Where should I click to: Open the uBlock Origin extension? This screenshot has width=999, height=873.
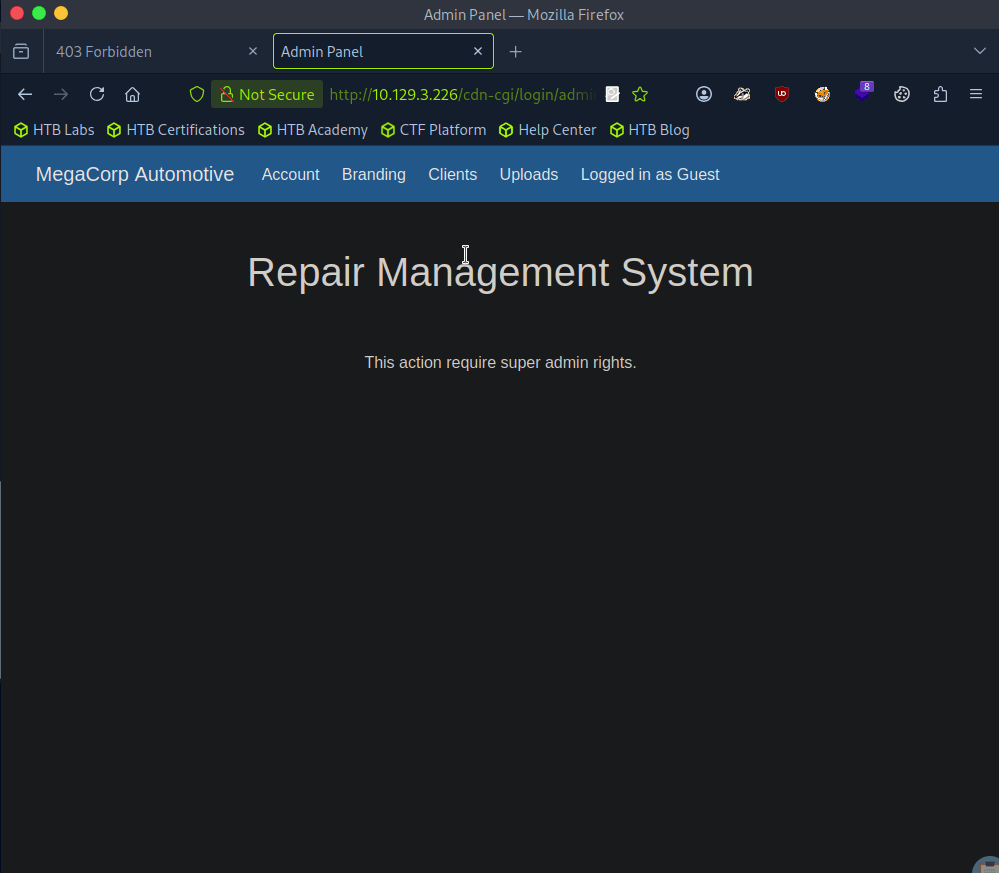point(782,94)
